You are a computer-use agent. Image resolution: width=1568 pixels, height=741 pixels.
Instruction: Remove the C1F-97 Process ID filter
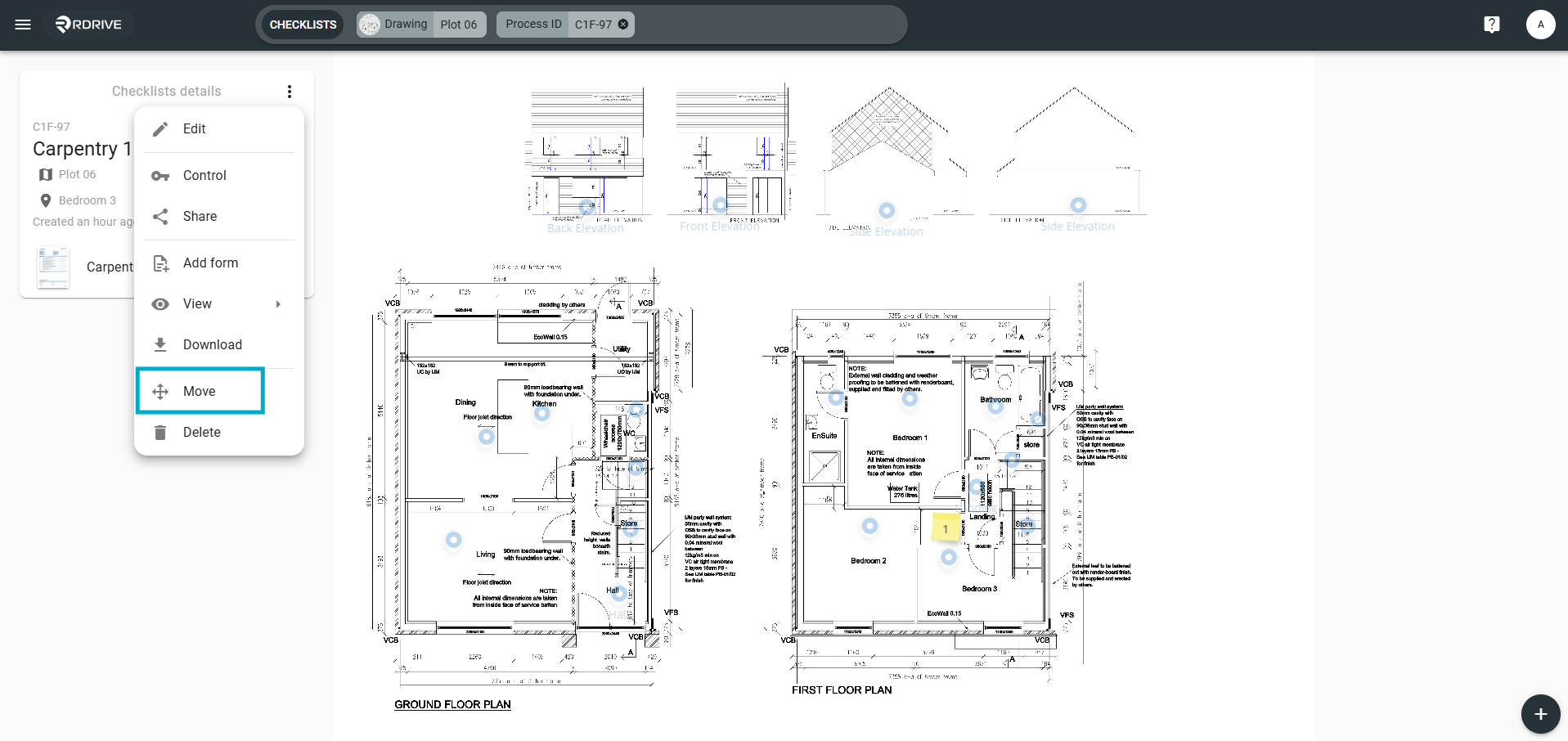pyautogui.click(x=623, y=25)
